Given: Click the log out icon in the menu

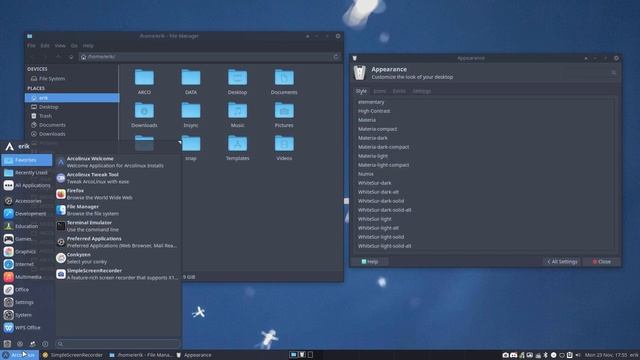Looking at the screenshot, I should pyautogui.click(x=45, y=344).
